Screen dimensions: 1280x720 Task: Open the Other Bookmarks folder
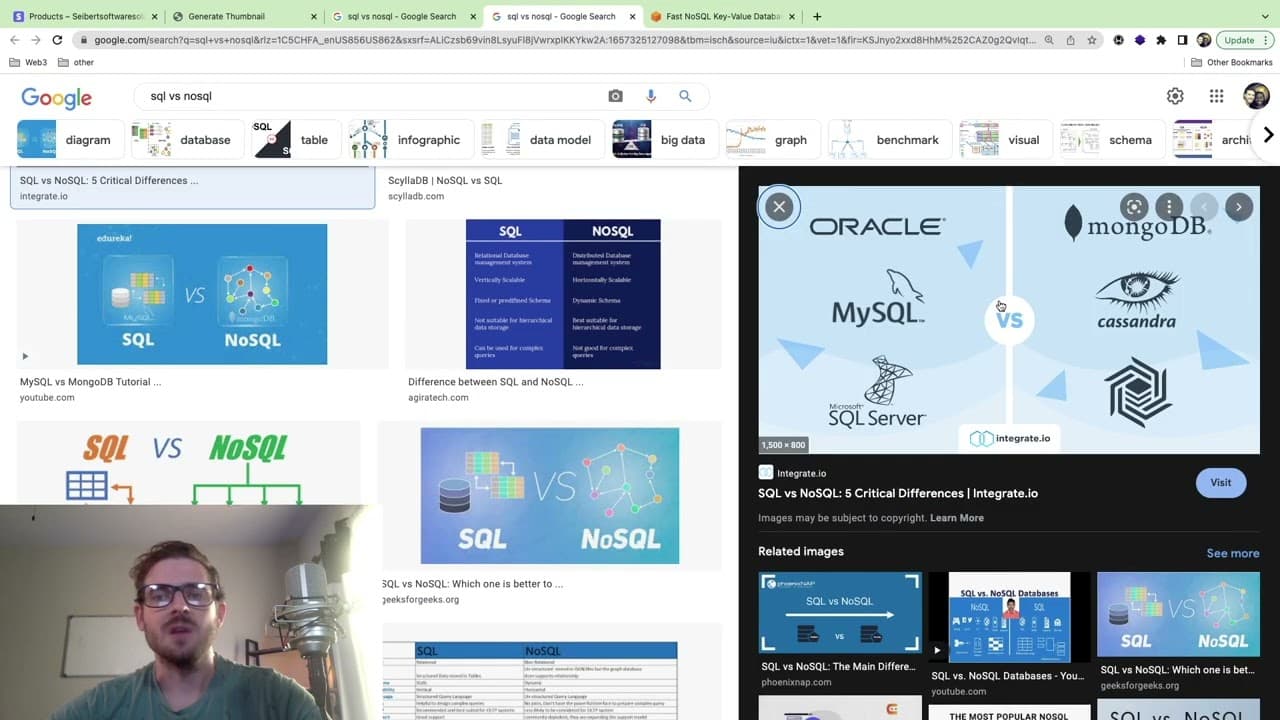tap(1232, 62)
